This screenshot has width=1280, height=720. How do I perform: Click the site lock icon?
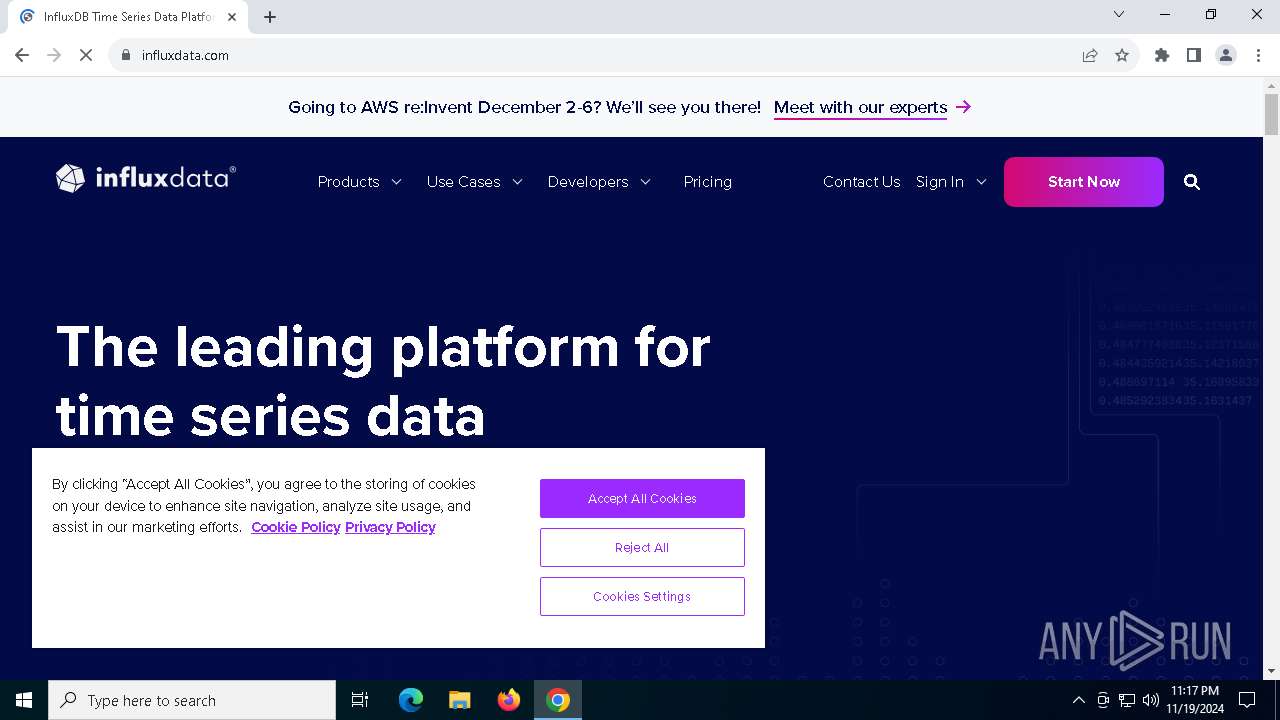126,55
